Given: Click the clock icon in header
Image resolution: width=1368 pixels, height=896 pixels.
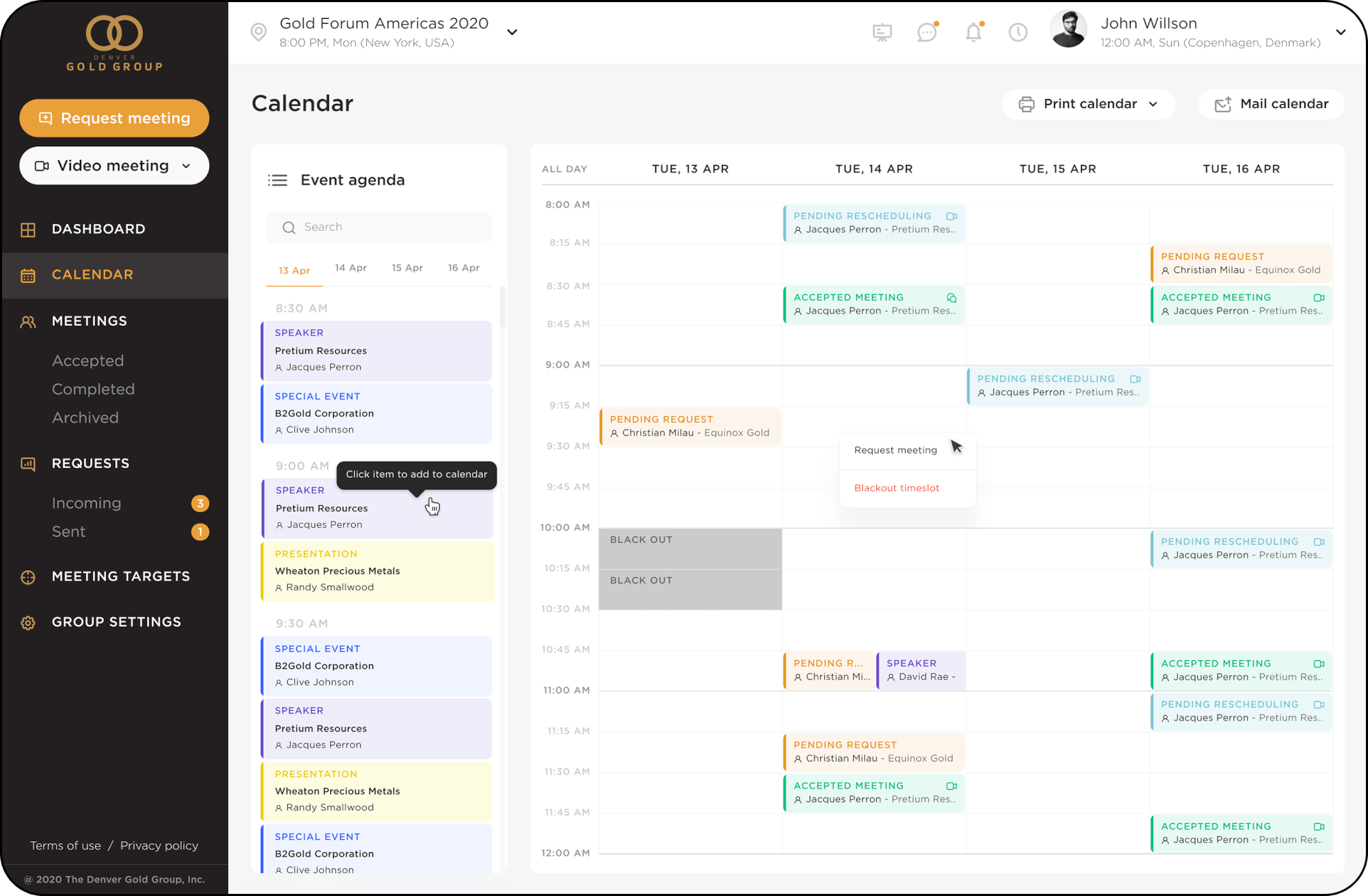Looking at the screenshot, I should [x=1018, y=32].
